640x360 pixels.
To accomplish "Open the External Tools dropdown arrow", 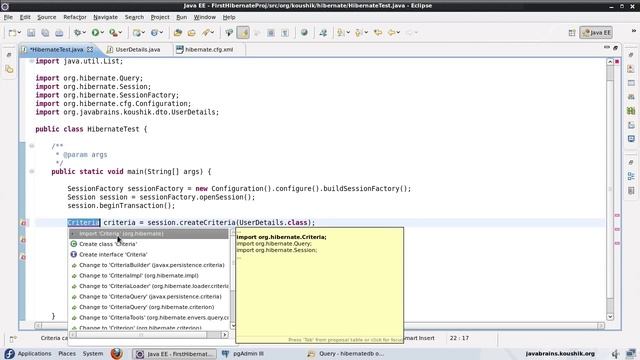I will click(120, 33).
